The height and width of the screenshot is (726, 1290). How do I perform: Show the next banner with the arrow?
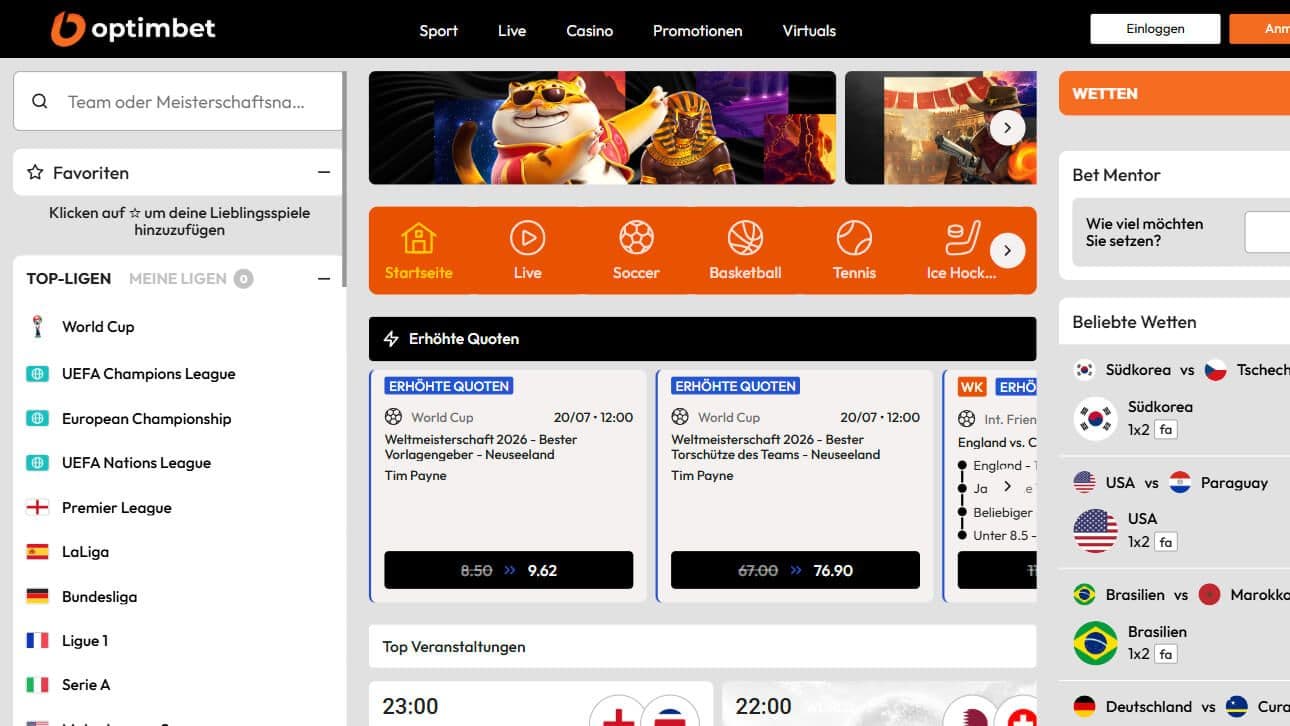1007,127
